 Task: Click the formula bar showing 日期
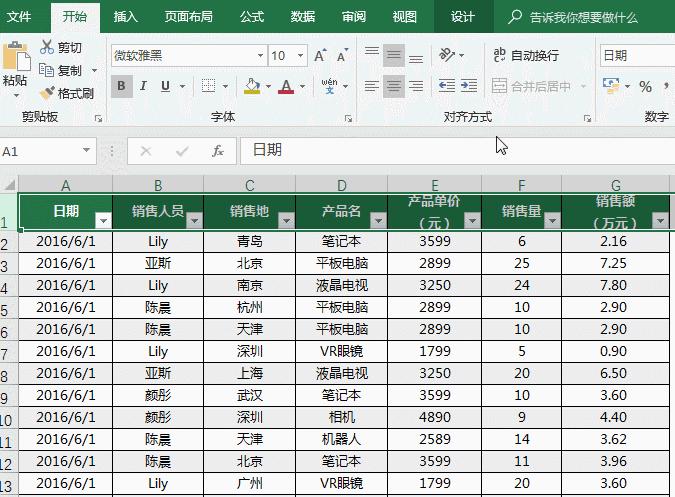pyautogui.click(x=457, y=151)
